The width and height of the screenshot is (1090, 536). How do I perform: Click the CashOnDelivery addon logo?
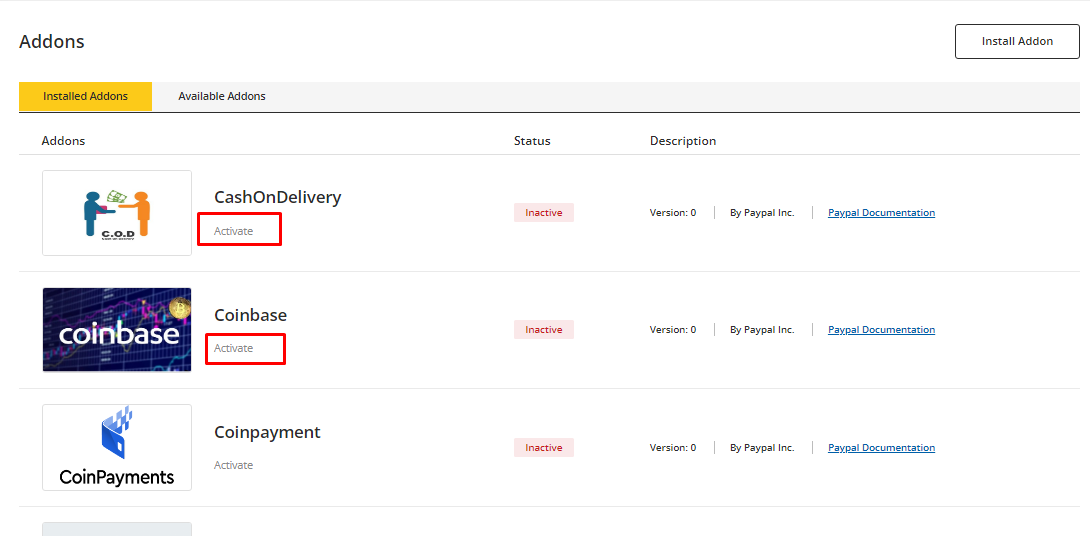117,213
